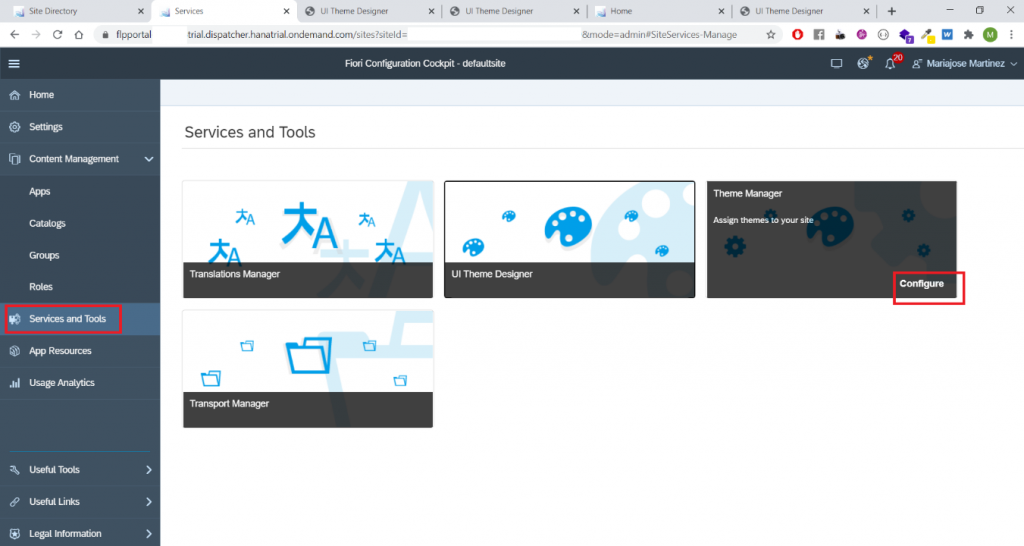Collapse the Content Management section
The width and height of the screenshot is (1024, 546).
[x=149, y=159]
